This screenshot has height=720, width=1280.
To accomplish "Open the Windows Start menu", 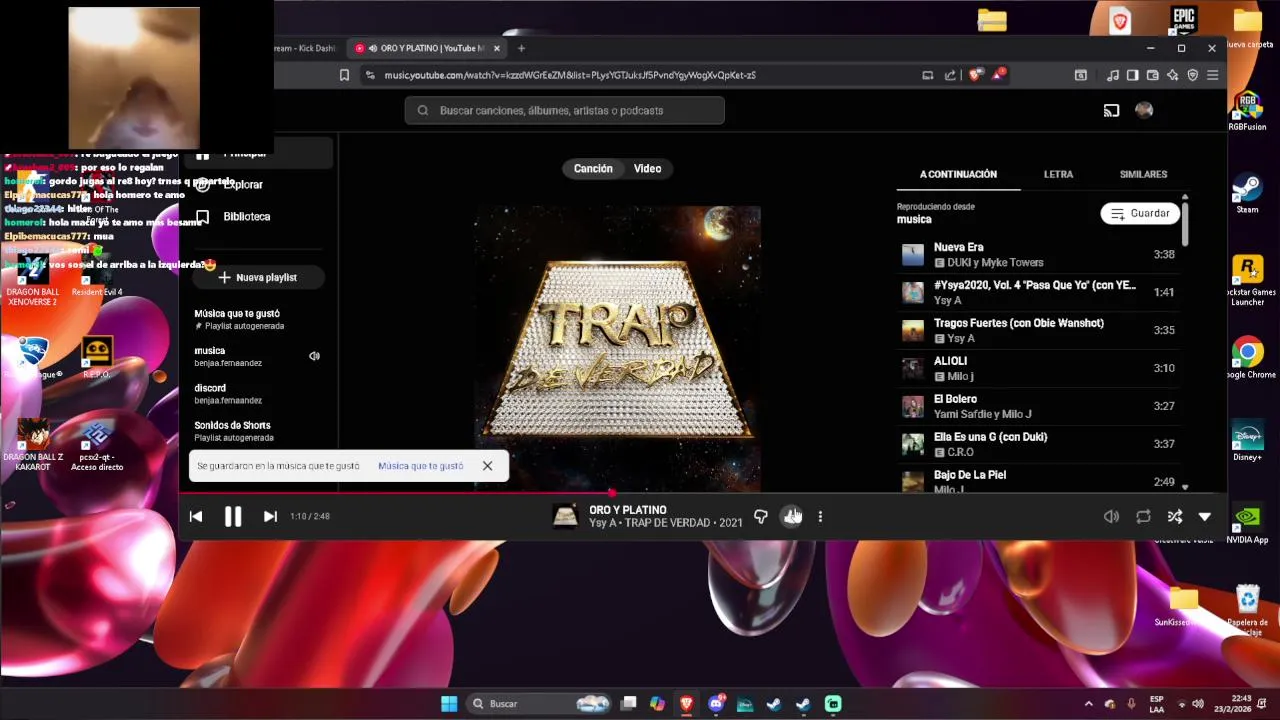I will [449, 704].
